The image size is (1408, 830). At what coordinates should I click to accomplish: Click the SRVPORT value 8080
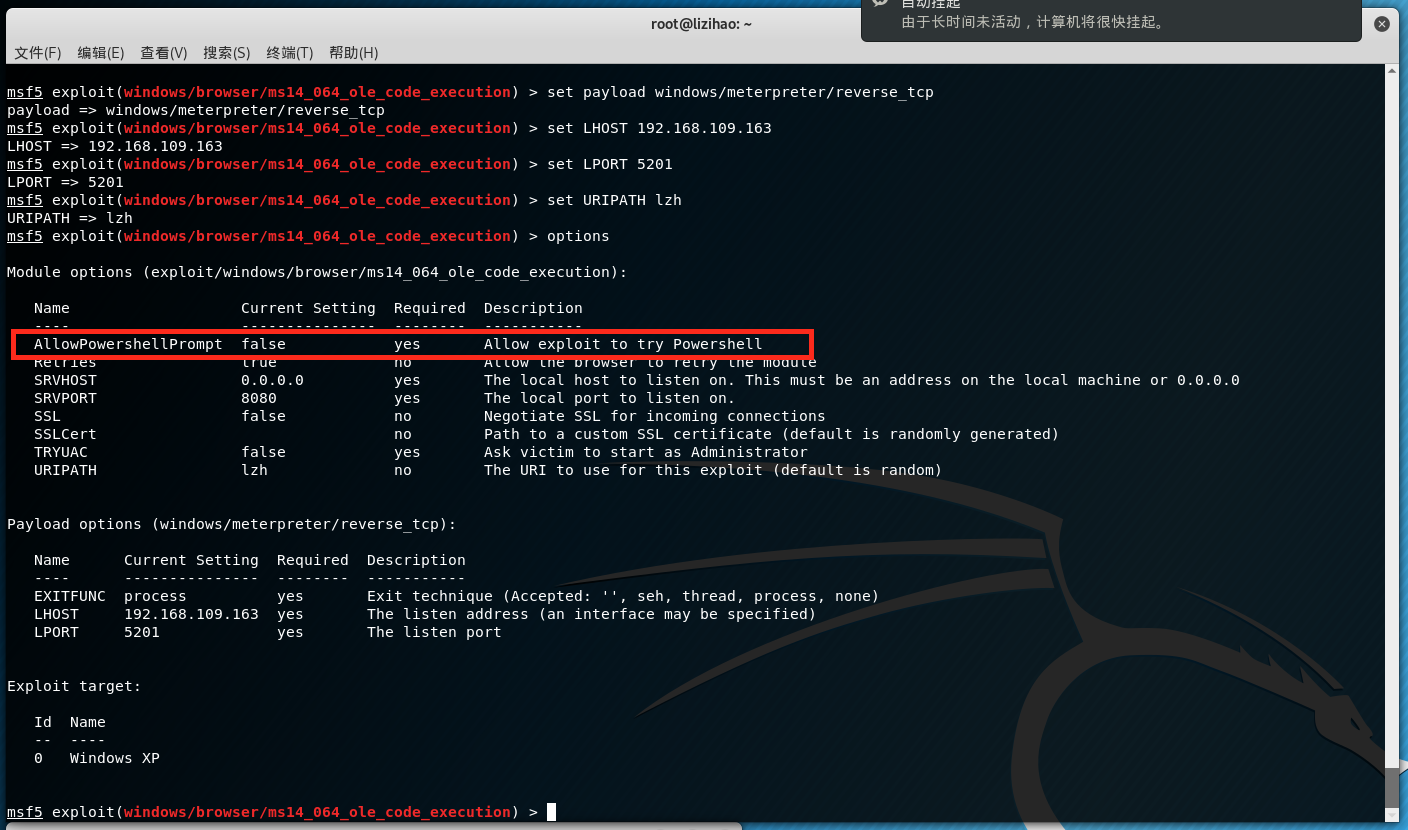coord(259,398)
